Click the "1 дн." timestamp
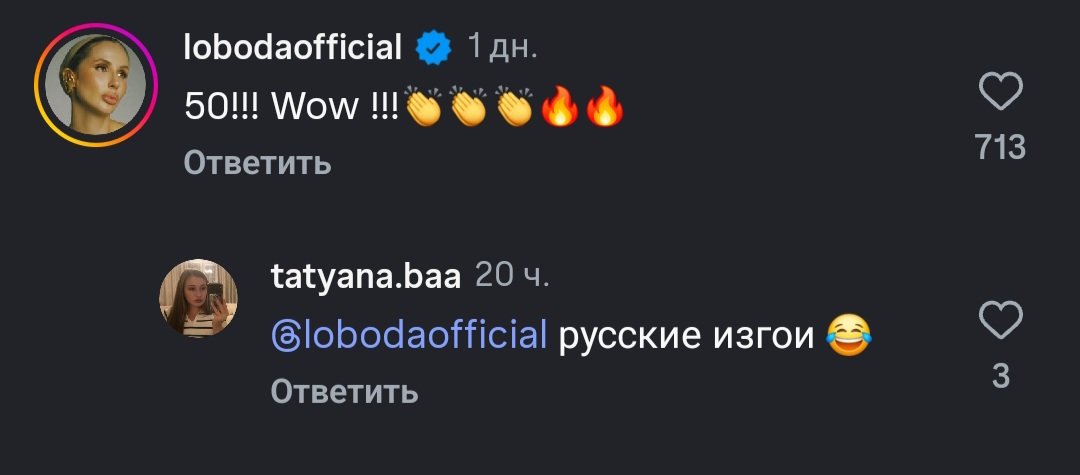Viewport: 1080px width, 475px height. coord(504,47)
